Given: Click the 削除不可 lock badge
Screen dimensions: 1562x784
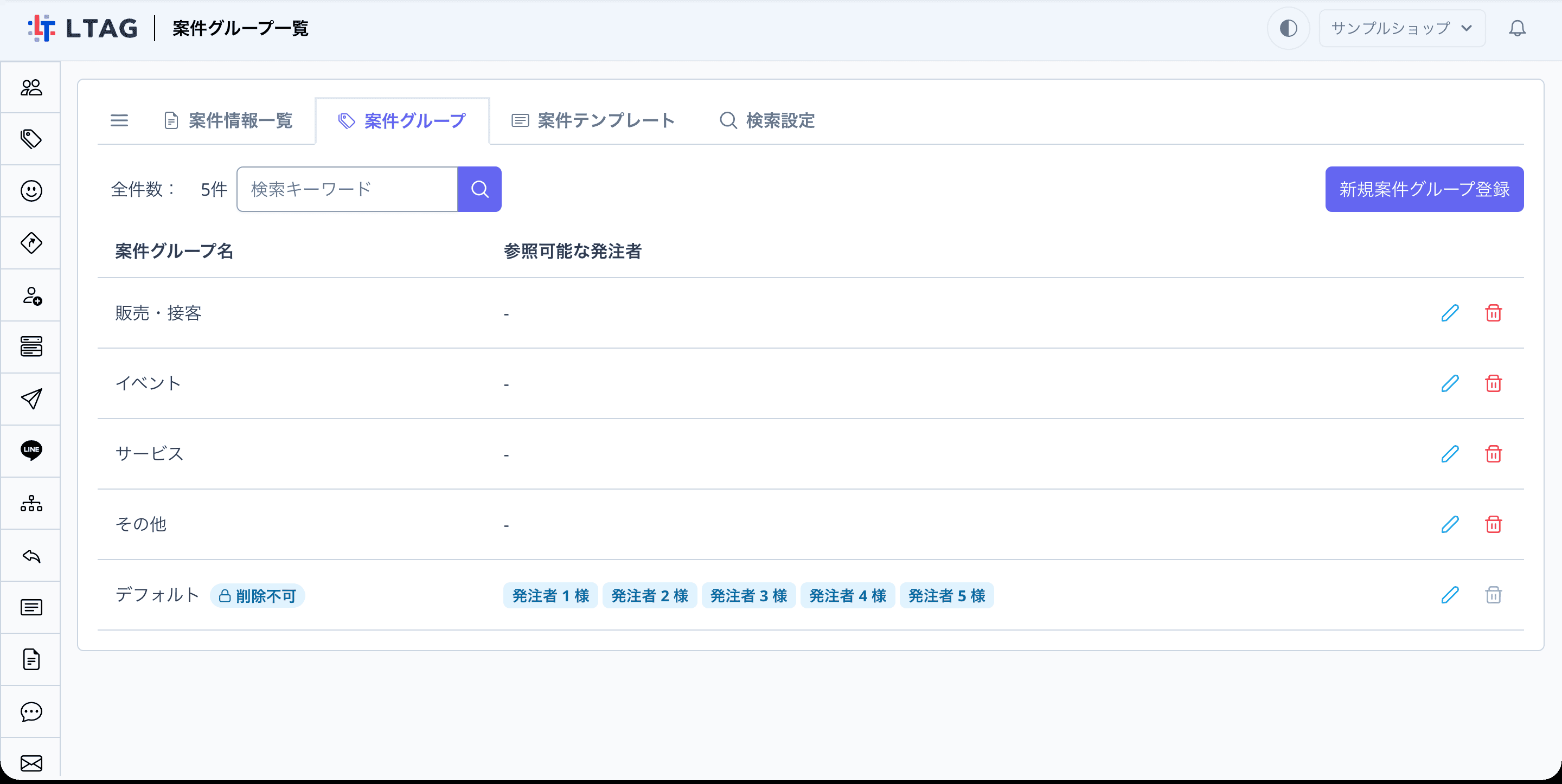Looking at the screenshot, I should pos(258,595).
